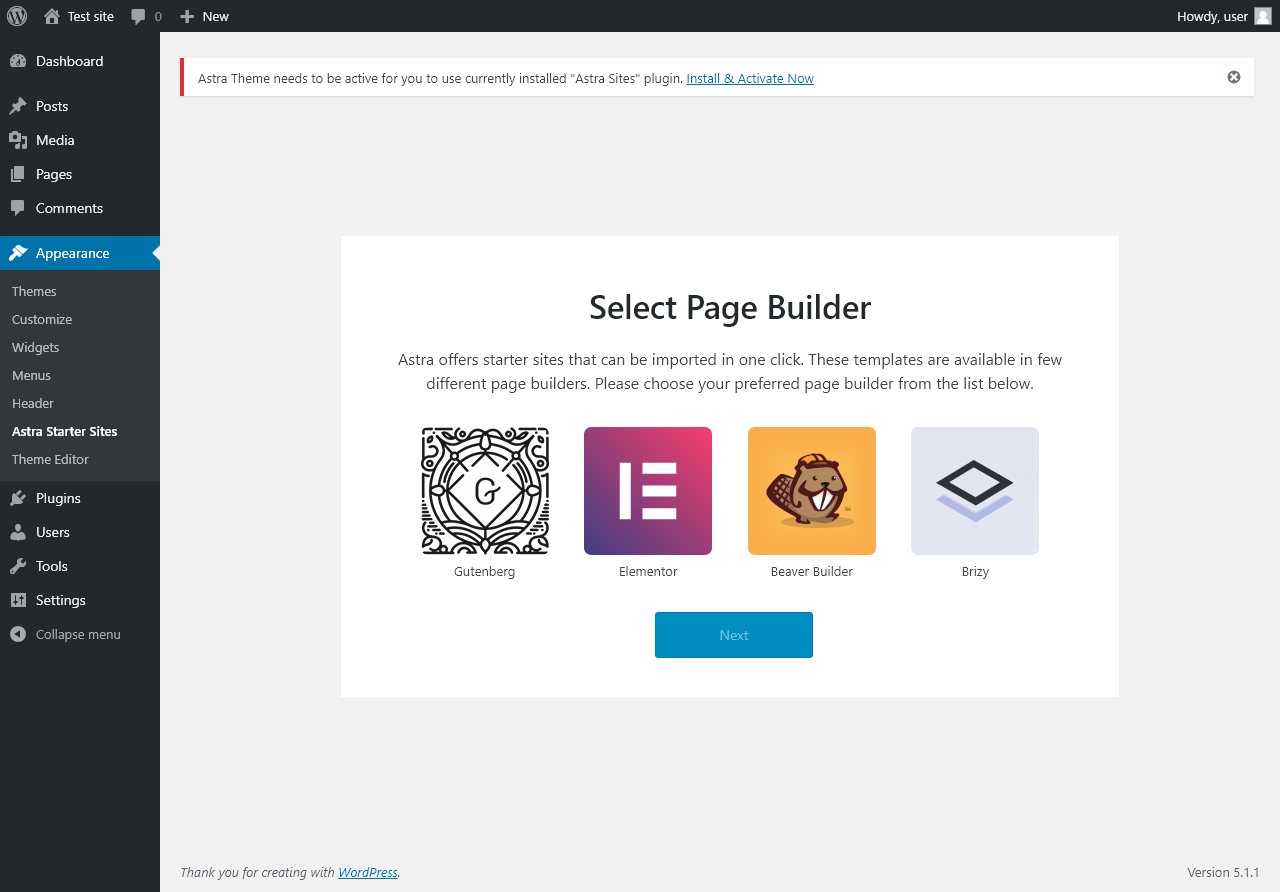Click the plus icon beside New
This screenshot has width=1280, height=892.
click(x=187, y=16)
